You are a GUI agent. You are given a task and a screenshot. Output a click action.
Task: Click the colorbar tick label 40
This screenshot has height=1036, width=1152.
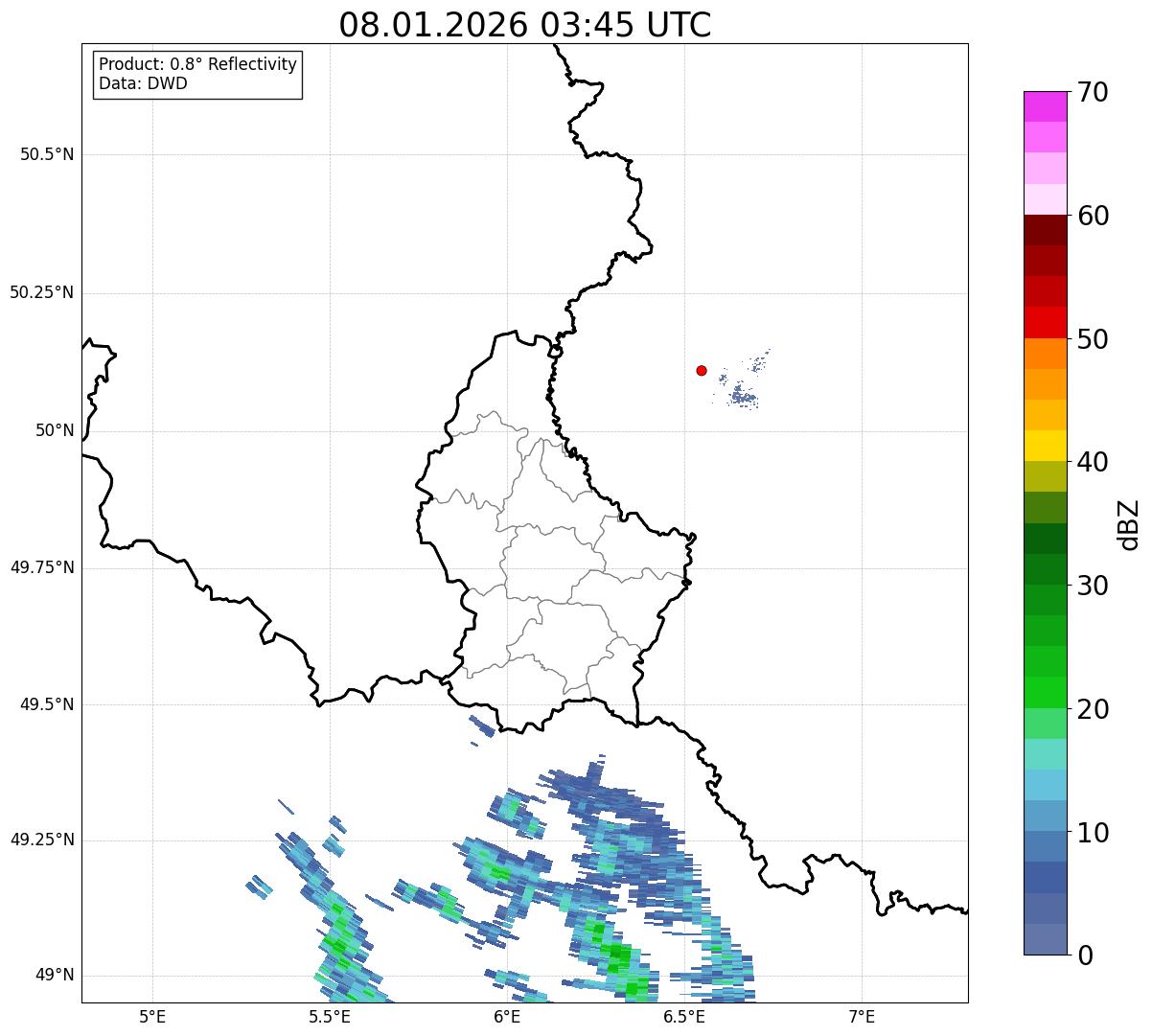(1094, 462)
